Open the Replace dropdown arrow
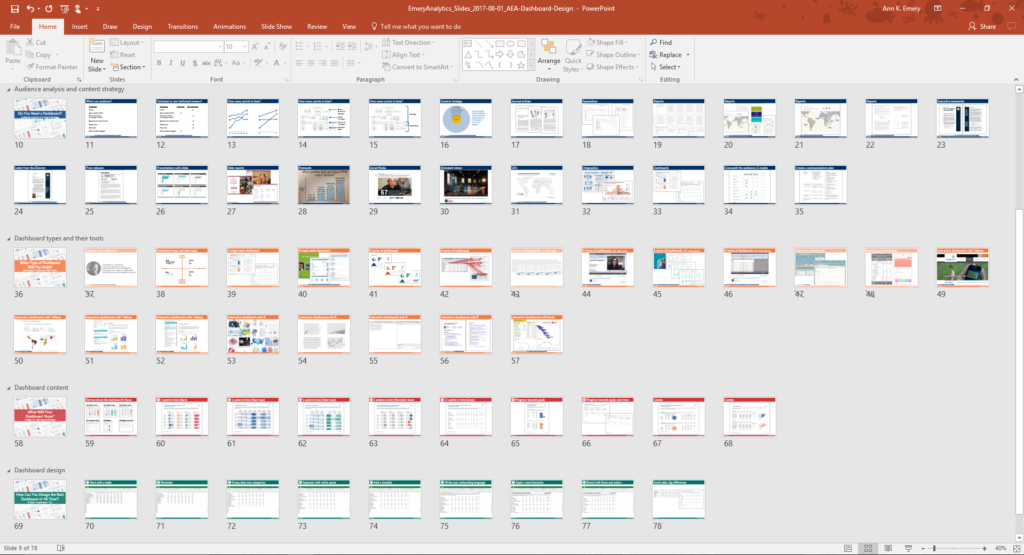 (x=688, y=55)
